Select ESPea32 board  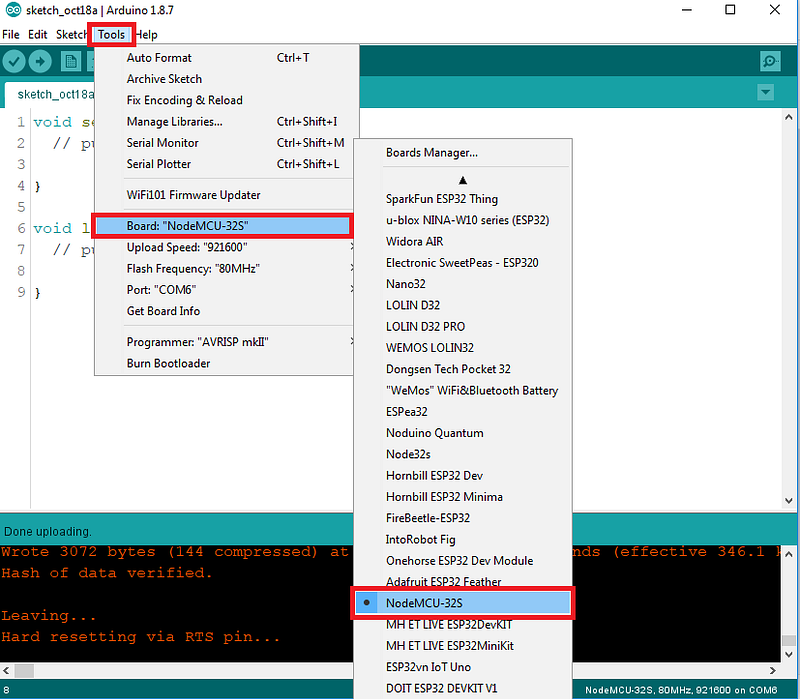pyautogui.click(x=463, y=412)
